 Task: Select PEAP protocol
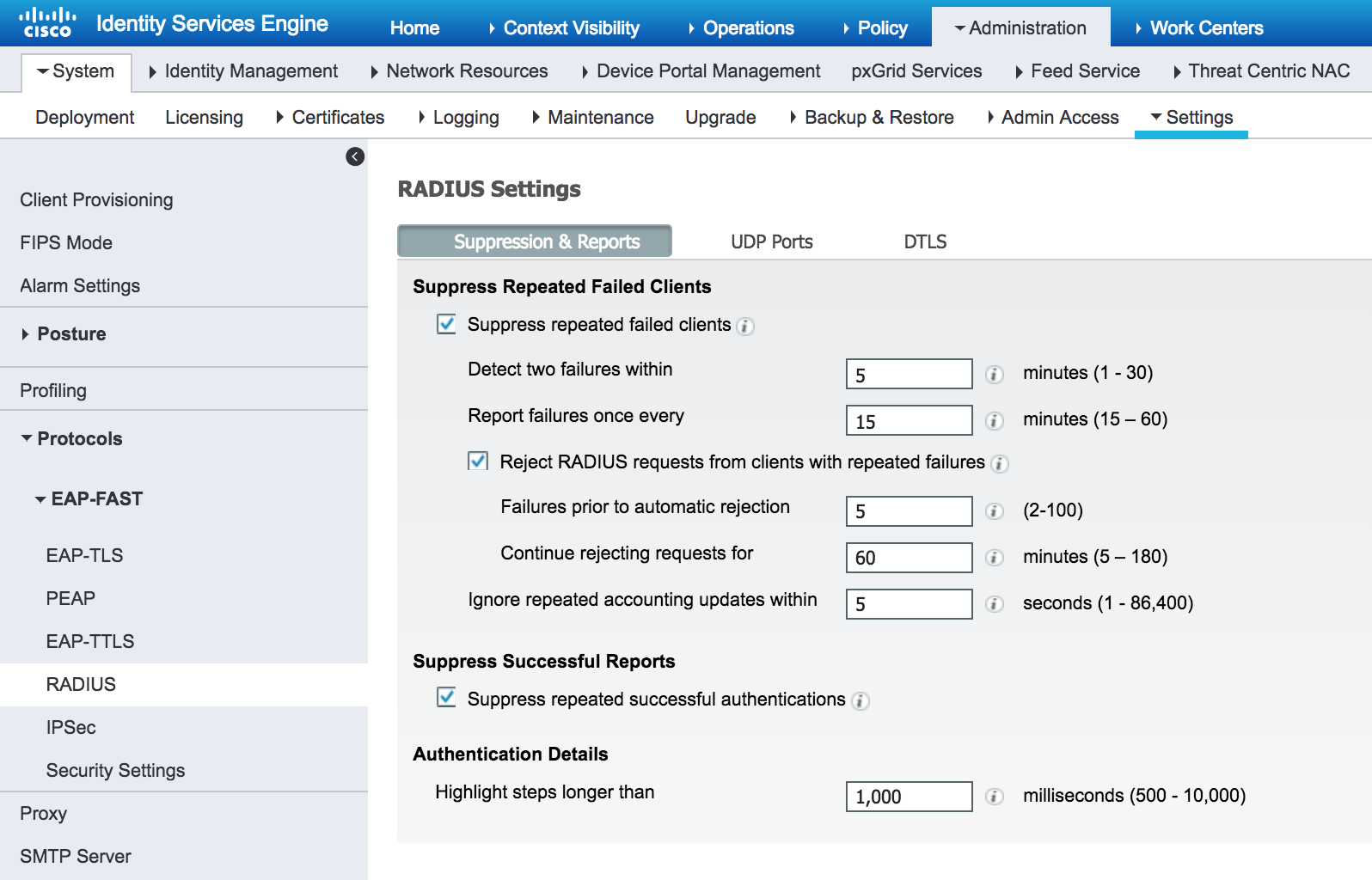(70, 599)
